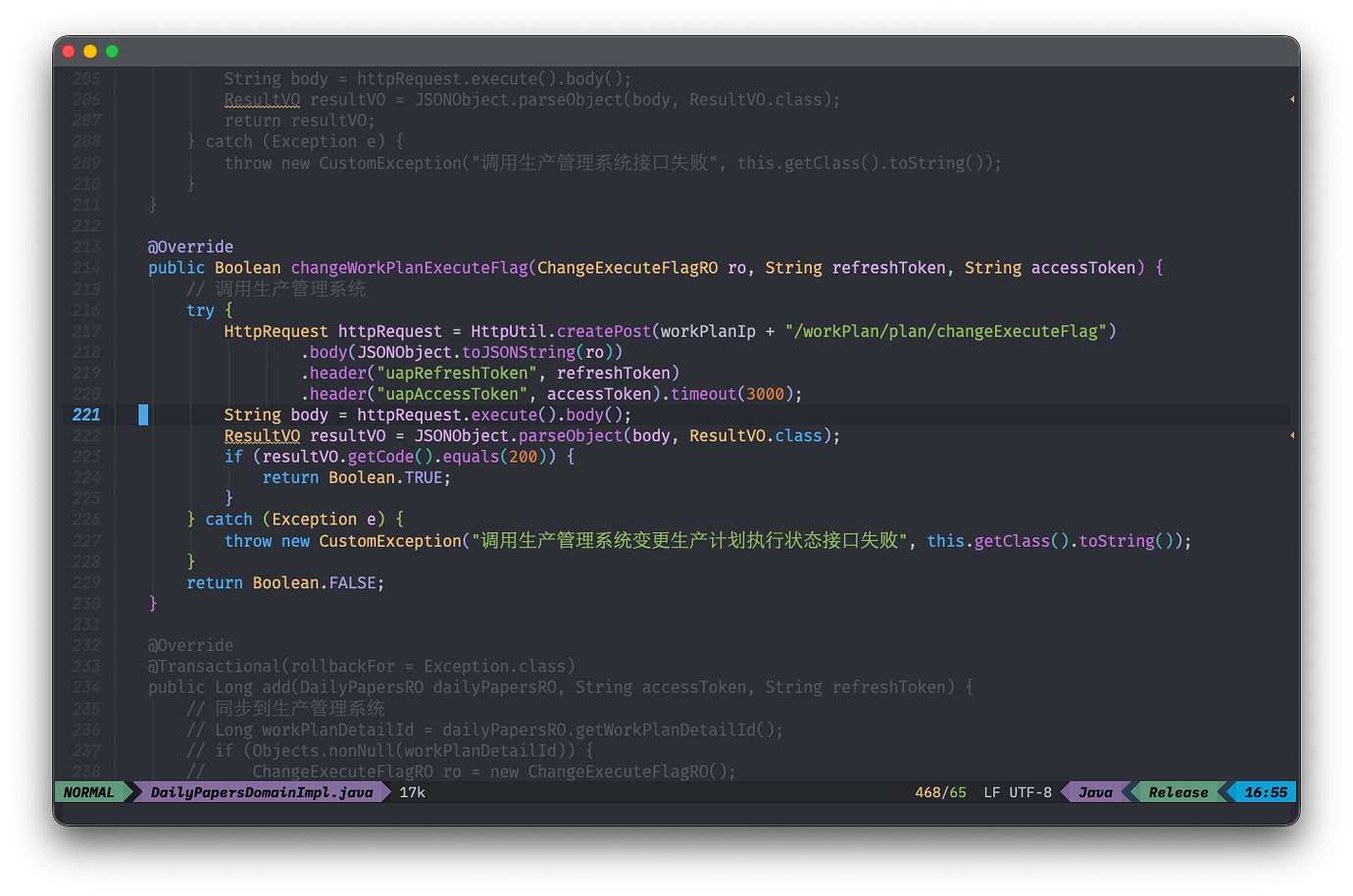The height and width of the screenshot is (896, 1353).
Task: Click the 468/65 cursor position indicator
Action: point(940,792)
